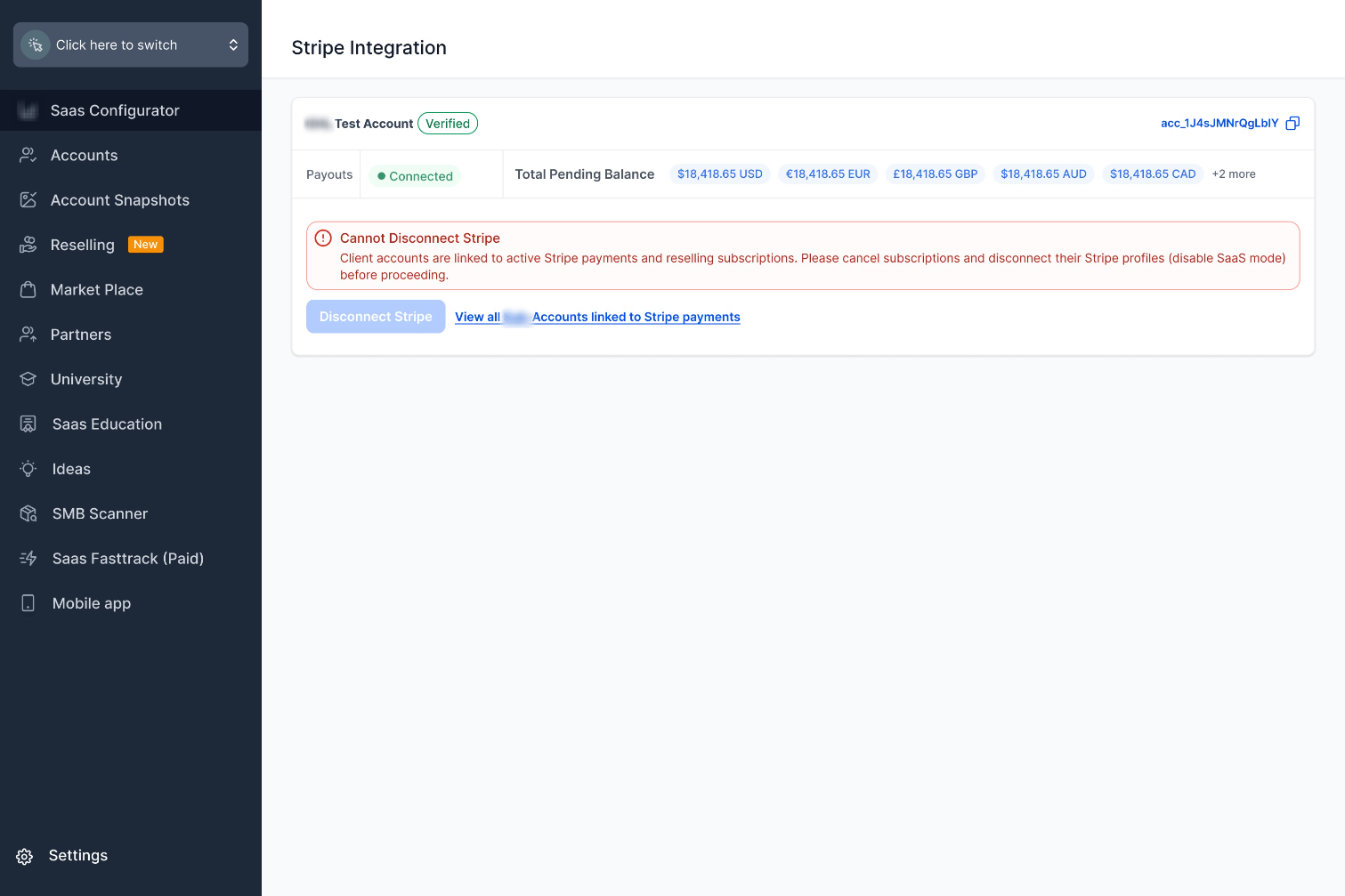Click Cannot Disconnect Stripe heading

pyautogui.click(x=420, y=238)
